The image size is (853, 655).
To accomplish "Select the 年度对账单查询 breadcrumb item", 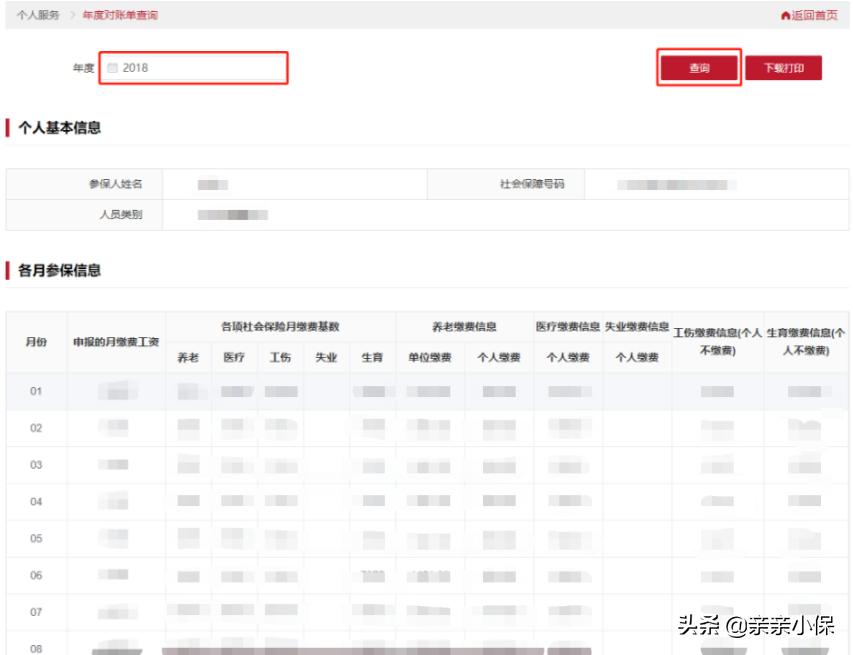I will 120,16.
